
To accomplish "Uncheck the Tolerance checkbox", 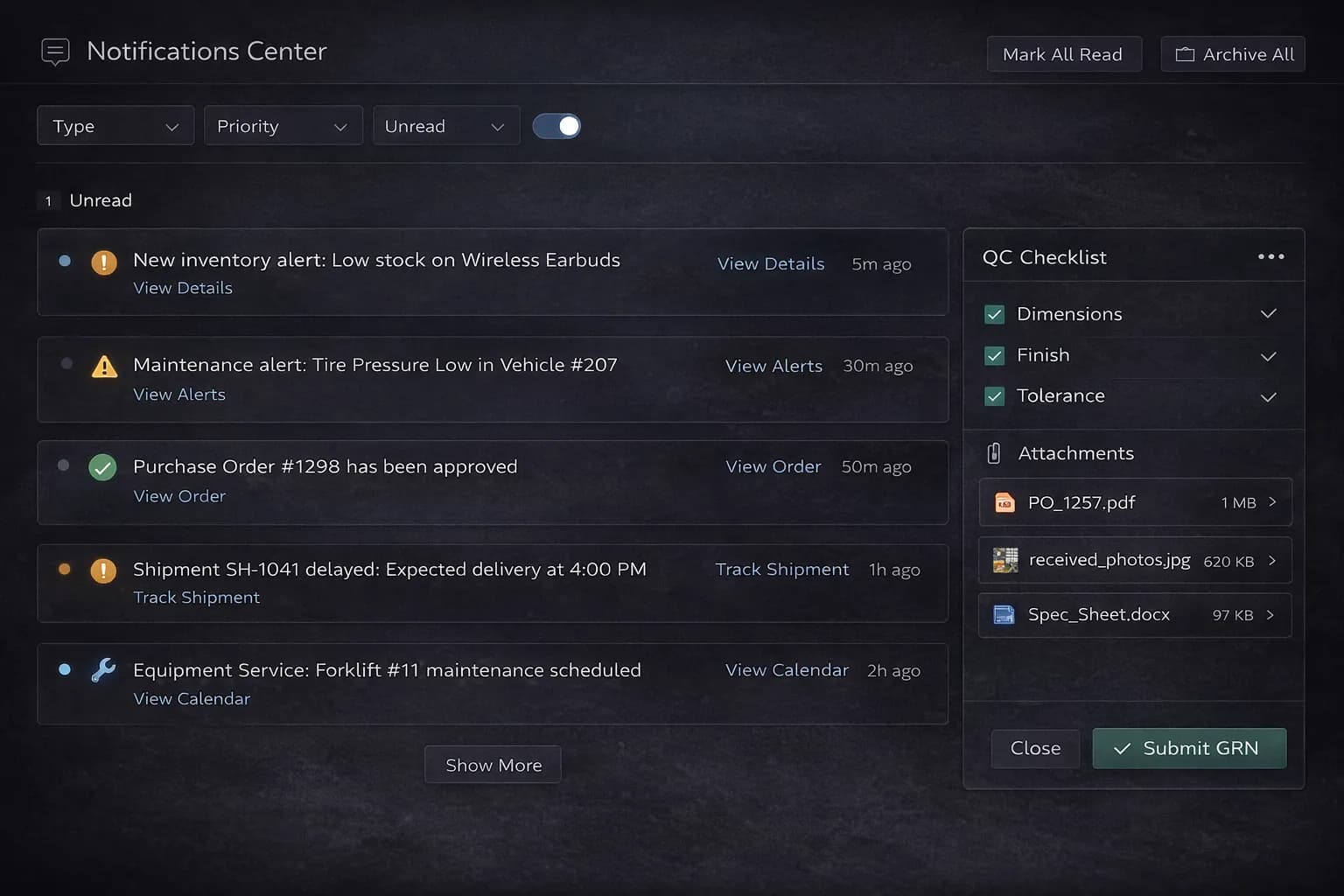I will pos(994,396).
